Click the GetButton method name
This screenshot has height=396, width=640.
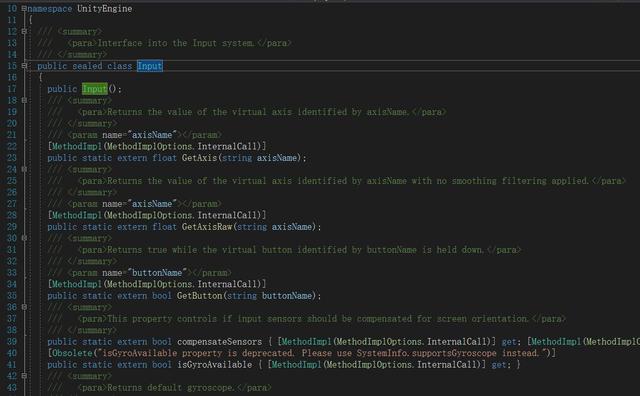click(x=199, y=296)
